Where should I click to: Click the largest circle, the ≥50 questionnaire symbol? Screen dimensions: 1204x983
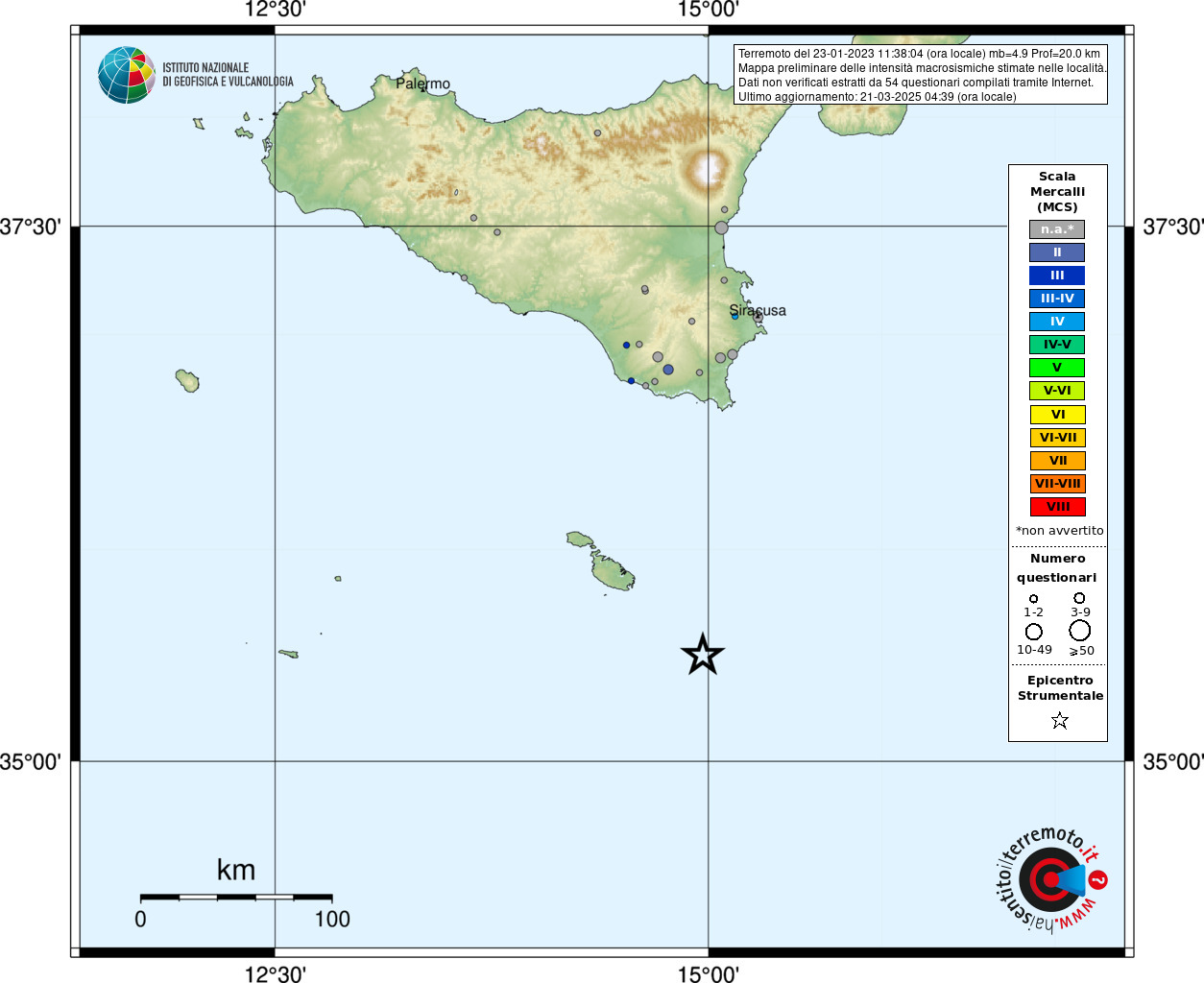click(x=1080, y=631)
